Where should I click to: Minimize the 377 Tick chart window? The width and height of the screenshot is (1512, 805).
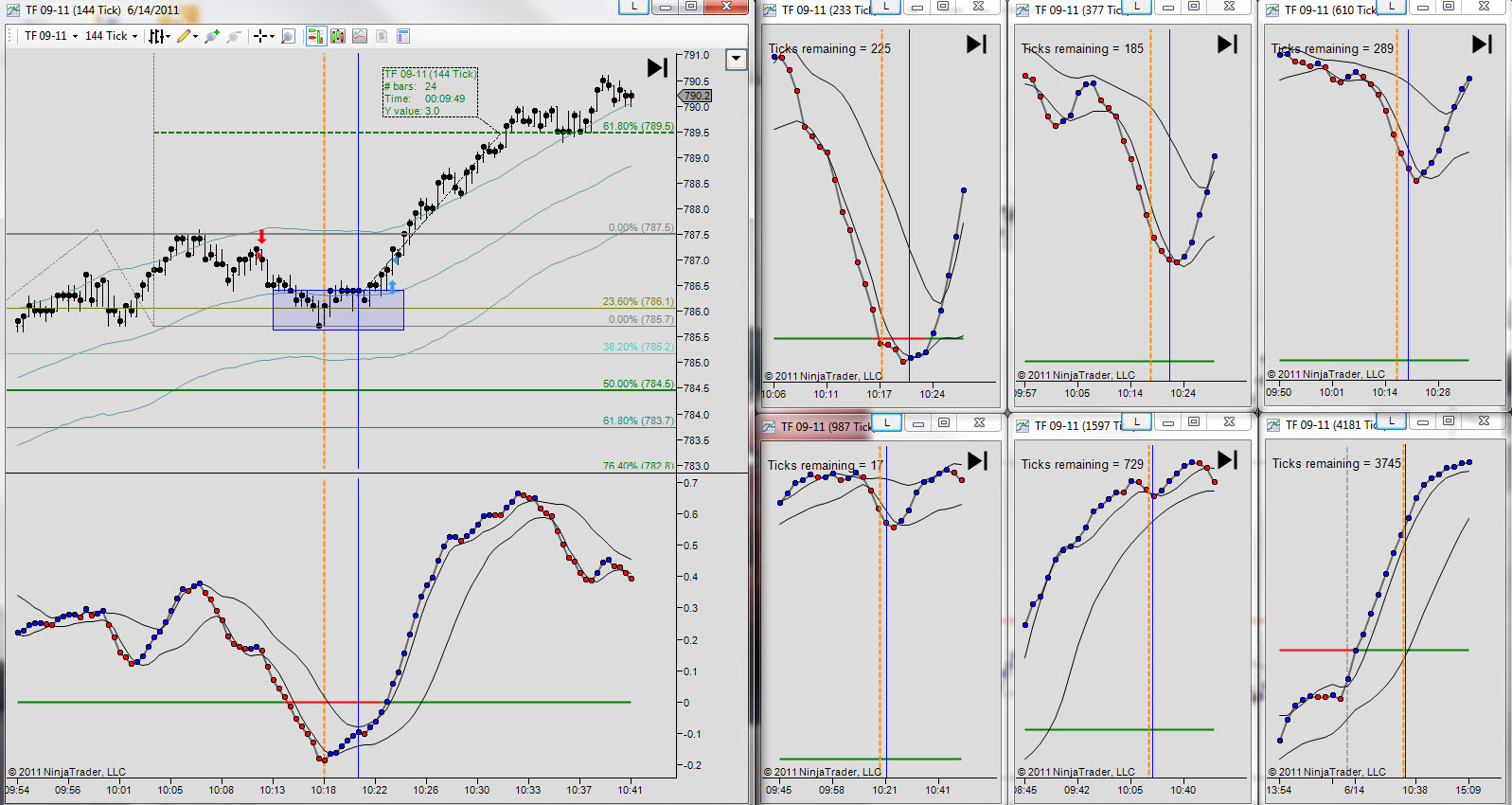pos(1168,6)
